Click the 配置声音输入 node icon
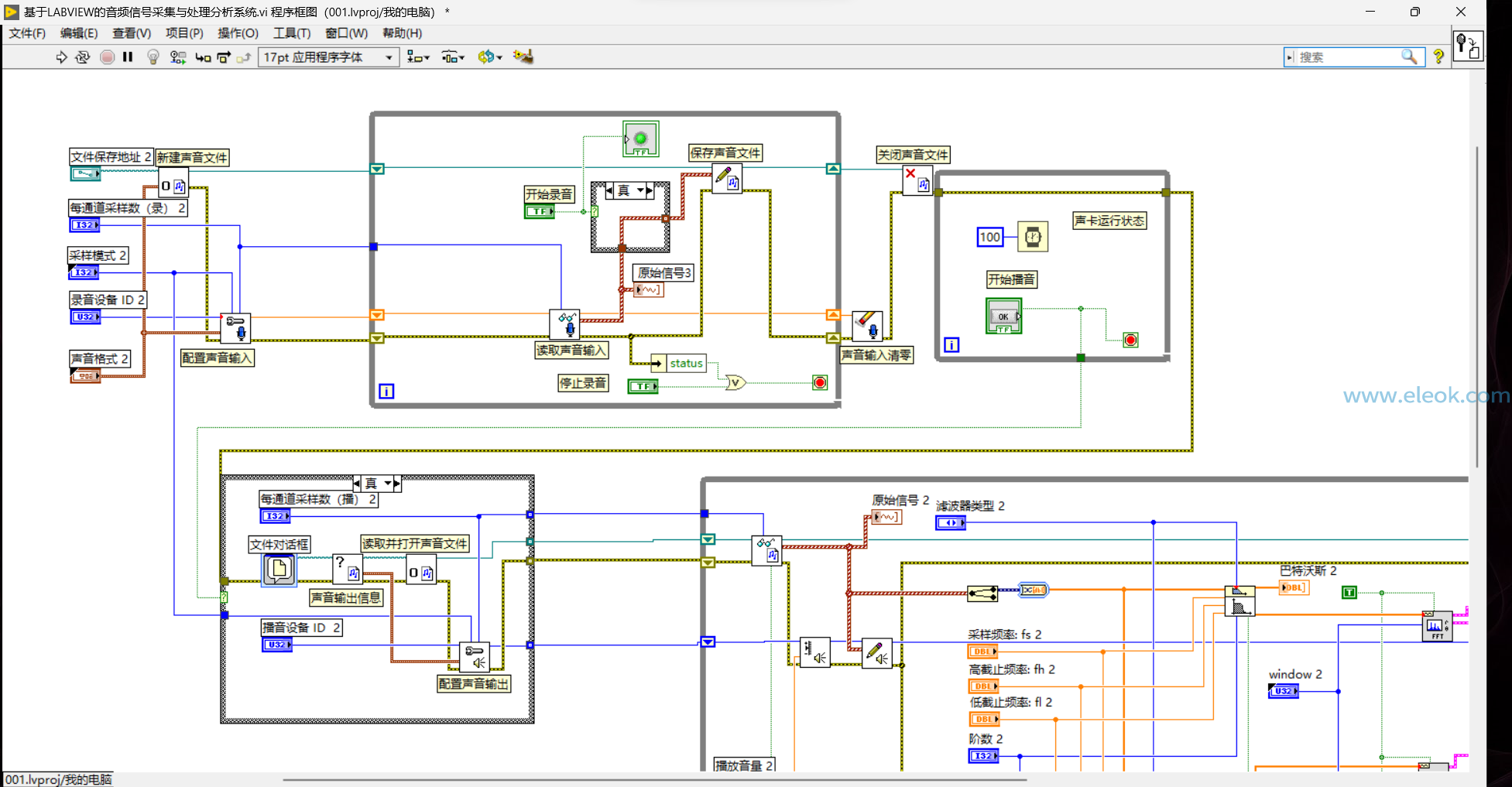 [235, 327]
